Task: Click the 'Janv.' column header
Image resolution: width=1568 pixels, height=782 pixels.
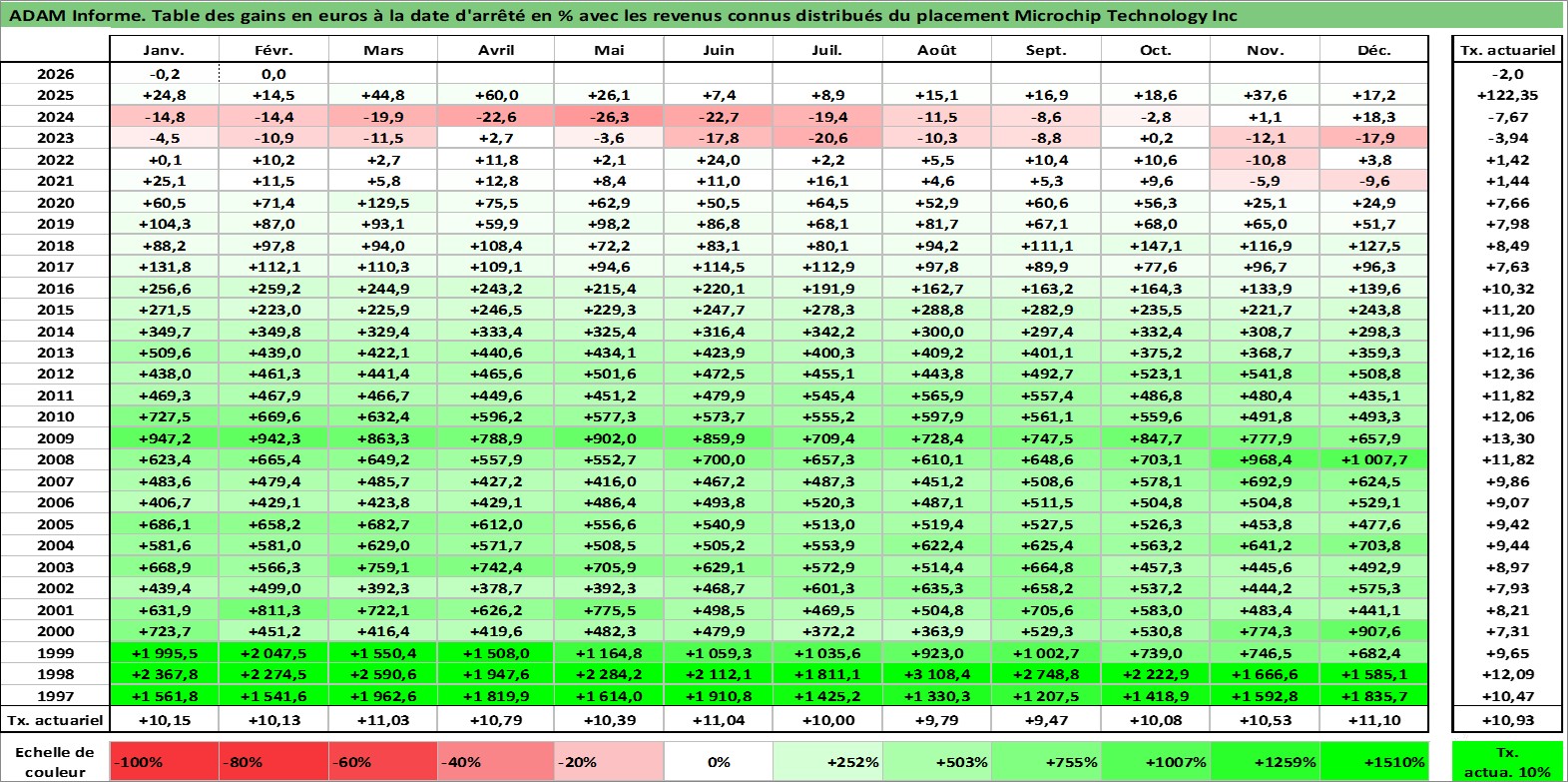Action: click(164, 50)
